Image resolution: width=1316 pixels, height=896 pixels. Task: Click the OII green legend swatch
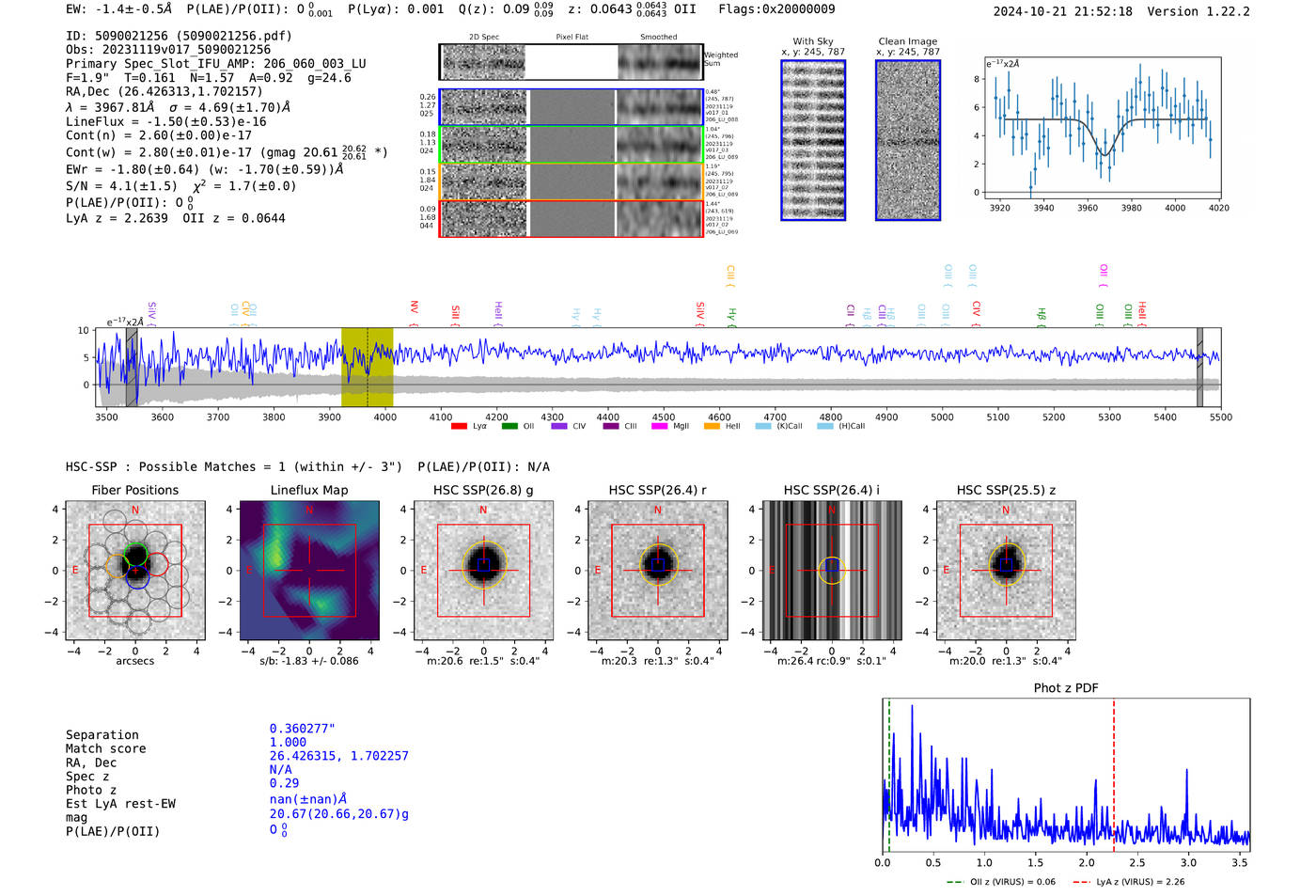pos(509,426)
